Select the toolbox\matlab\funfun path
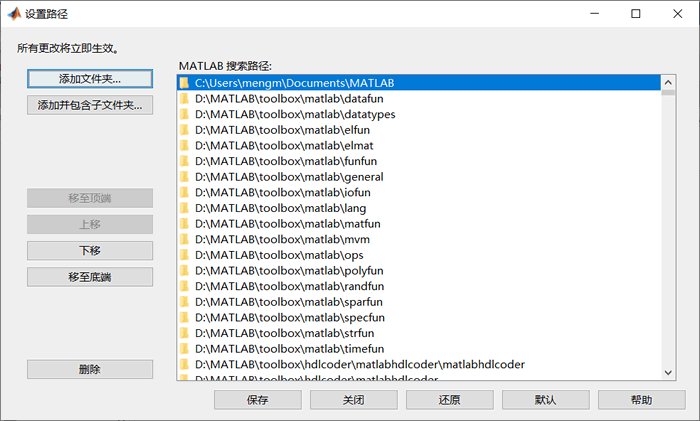This screenshot has width=700, height=421. tap(419, 161)
